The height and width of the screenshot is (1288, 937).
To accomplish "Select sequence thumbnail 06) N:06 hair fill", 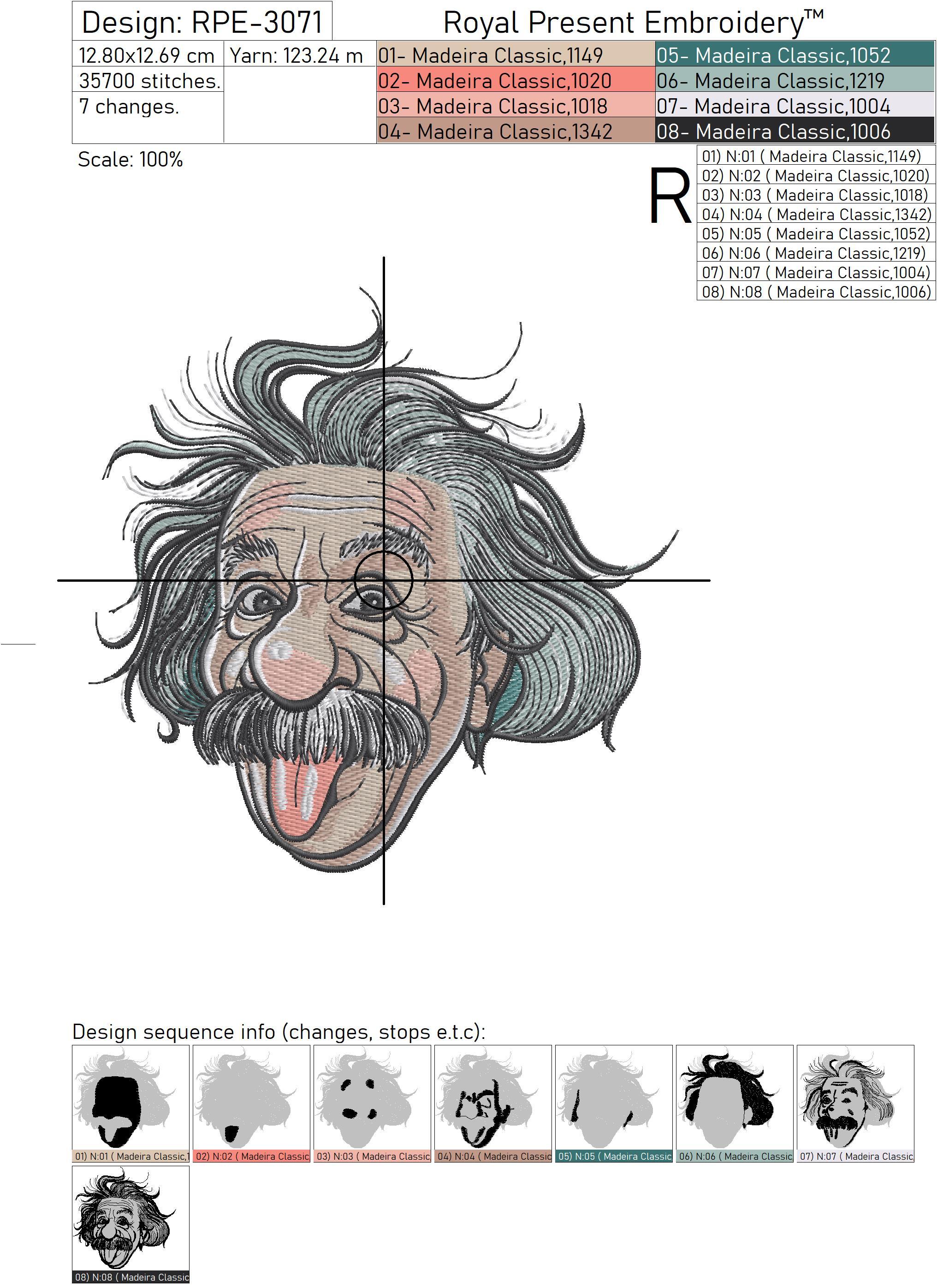I will pos(735,1104).
